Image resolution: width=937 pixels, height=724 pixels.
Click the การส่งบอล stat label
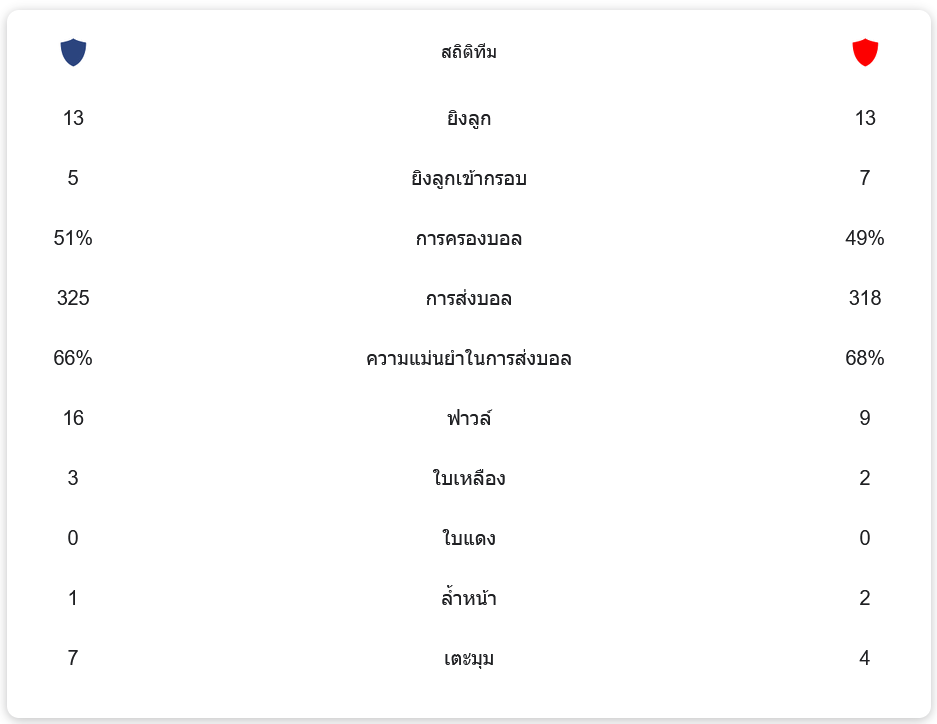468,299
